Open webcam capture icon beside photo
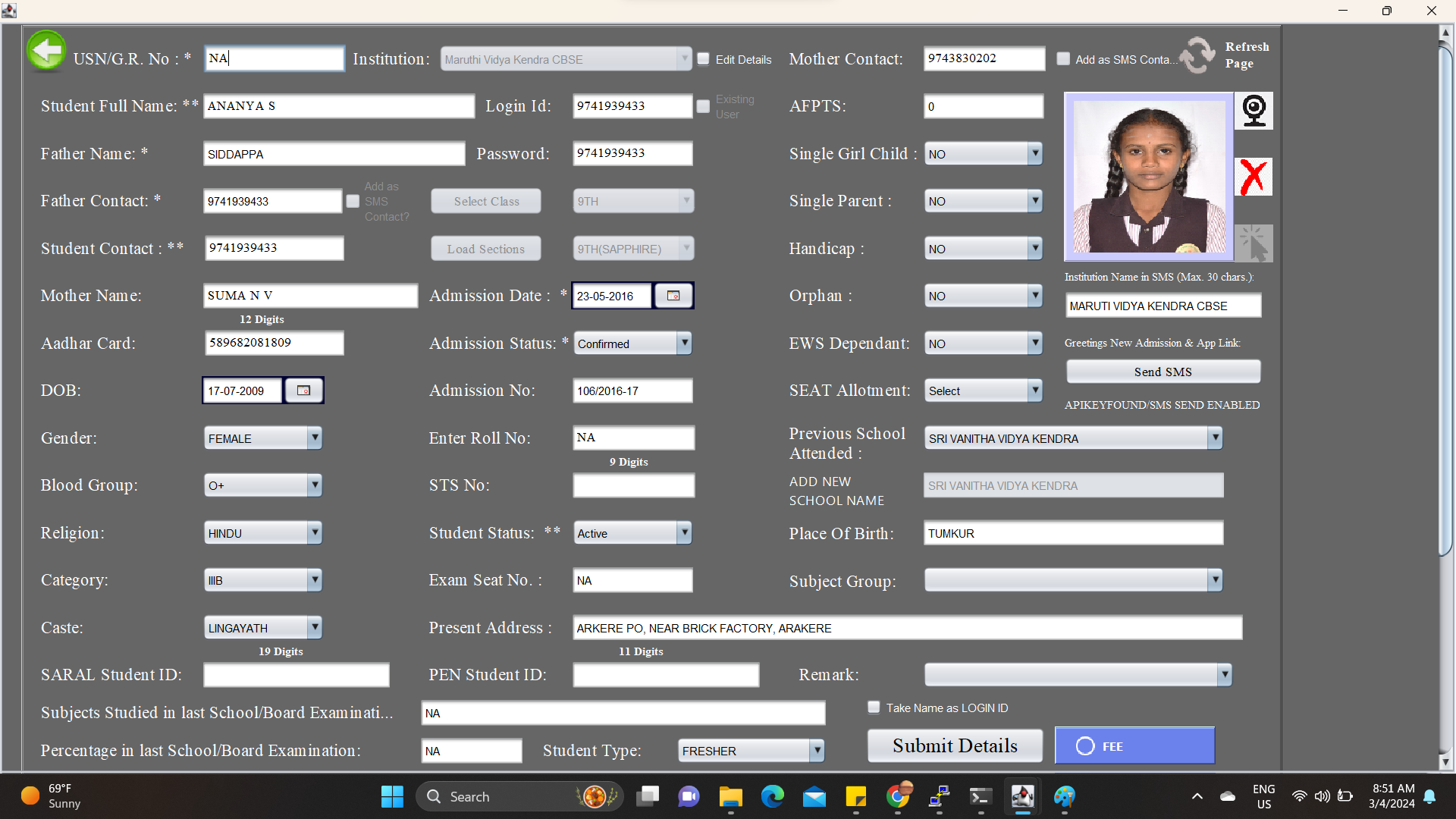 (1254, 111)
